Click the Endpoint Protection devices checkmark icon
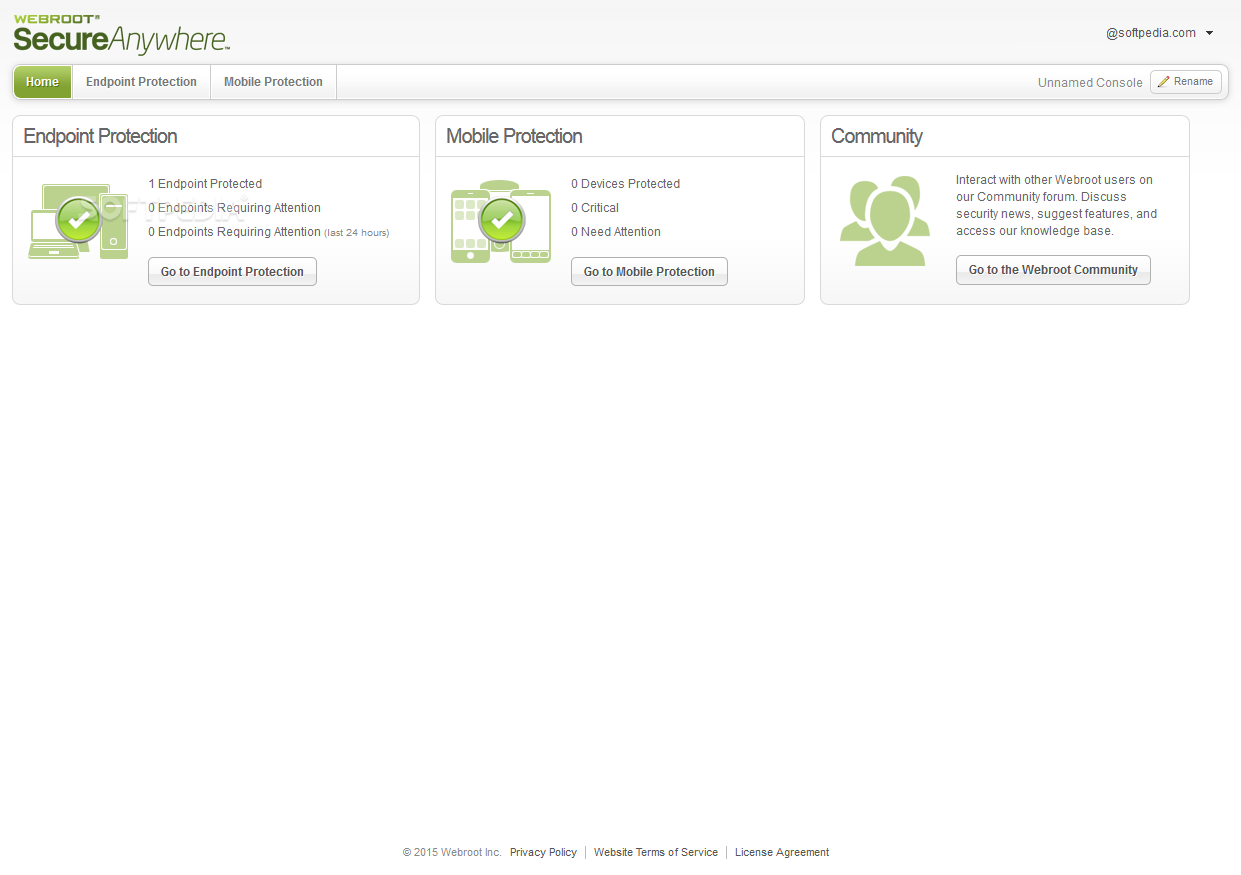The image size is (1241, 875). click(79, 222)
